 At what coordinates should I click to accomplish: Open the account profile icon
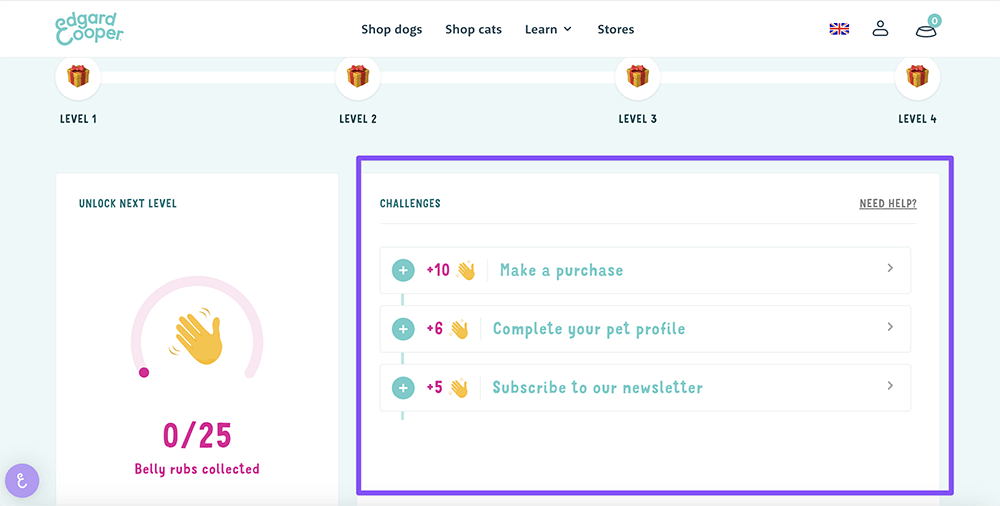tap(880, 29)
